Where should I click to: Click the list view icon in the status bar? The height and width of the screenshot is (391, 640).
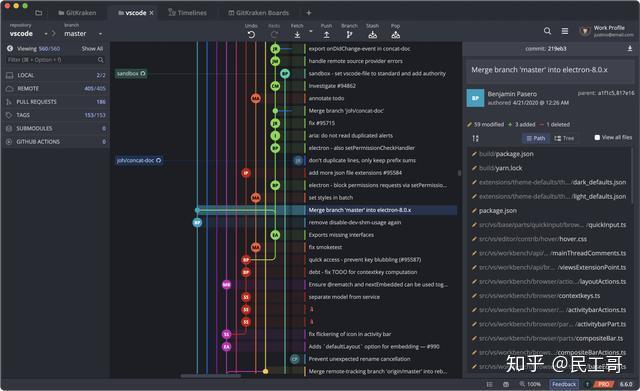point(489,384)
